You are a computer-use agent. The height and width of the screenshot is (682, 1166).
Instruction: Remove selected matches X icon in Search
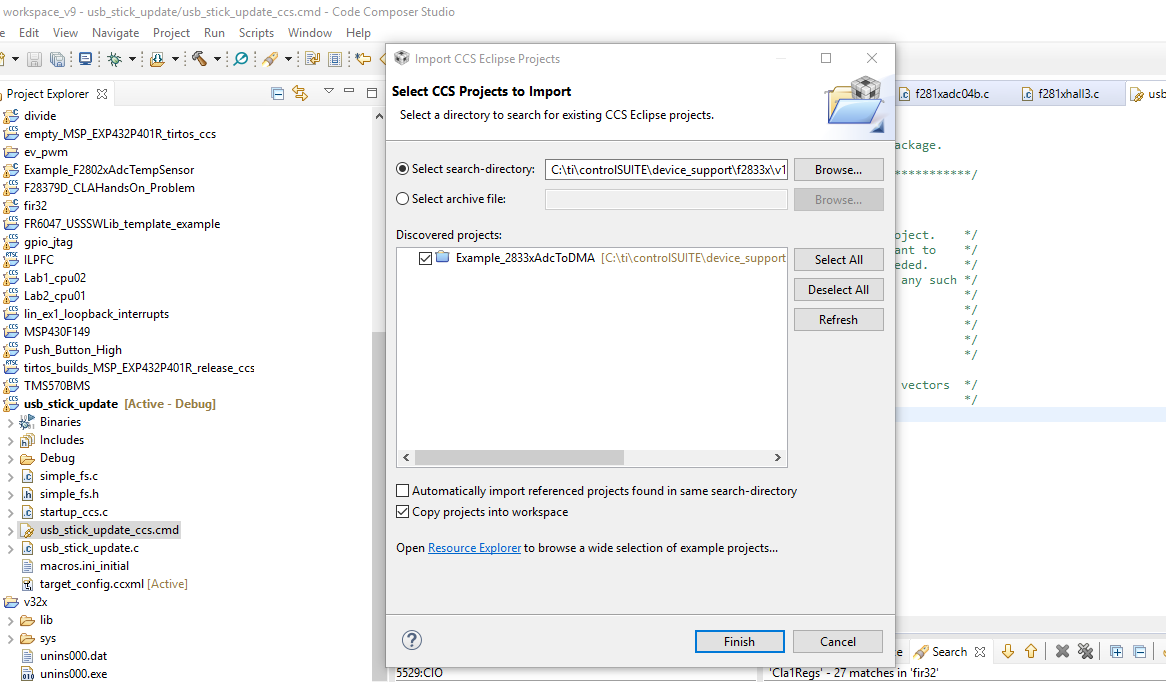coord(1062,652)
